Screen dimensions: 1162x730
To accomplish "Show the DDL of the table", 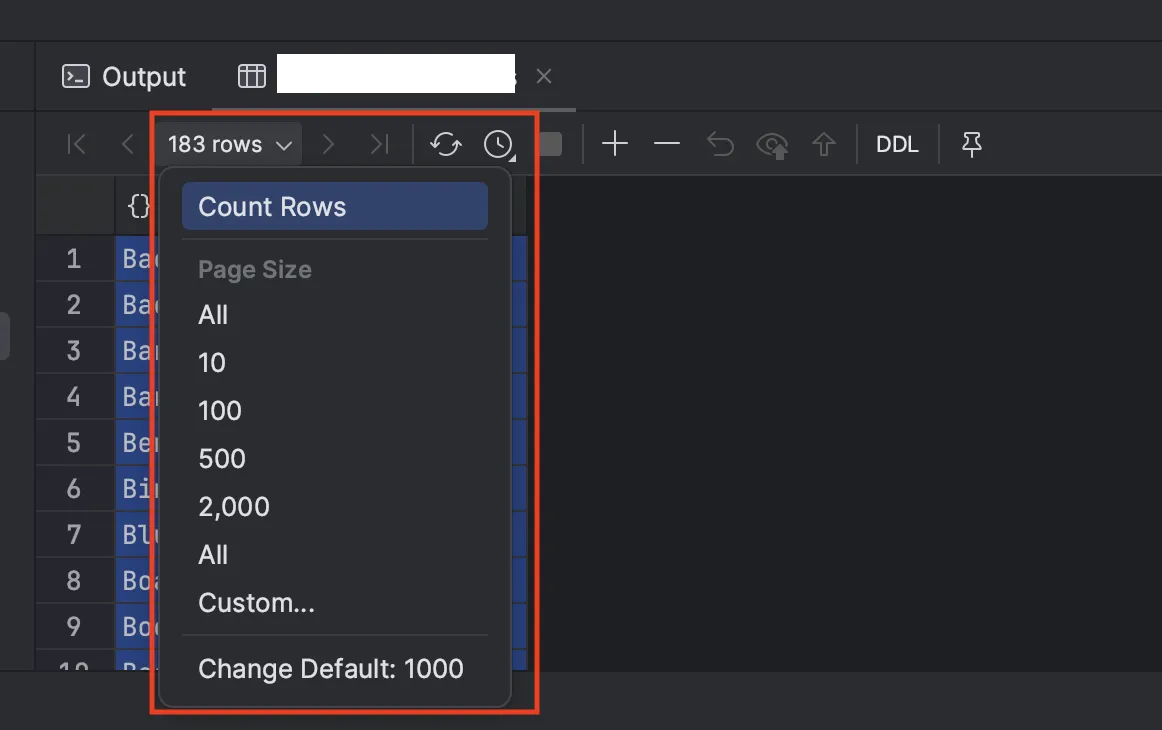I will 897,145.
